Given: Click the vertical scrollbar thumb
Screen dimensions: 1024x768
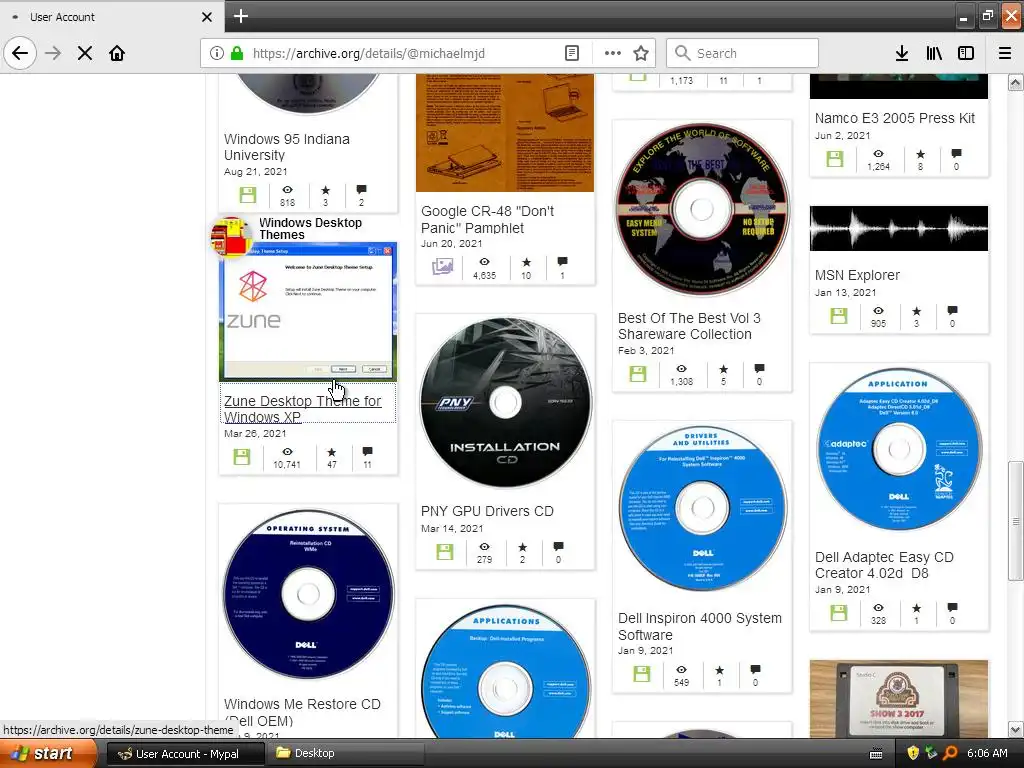Looking at the screenshot, I should coord(1016,520).
